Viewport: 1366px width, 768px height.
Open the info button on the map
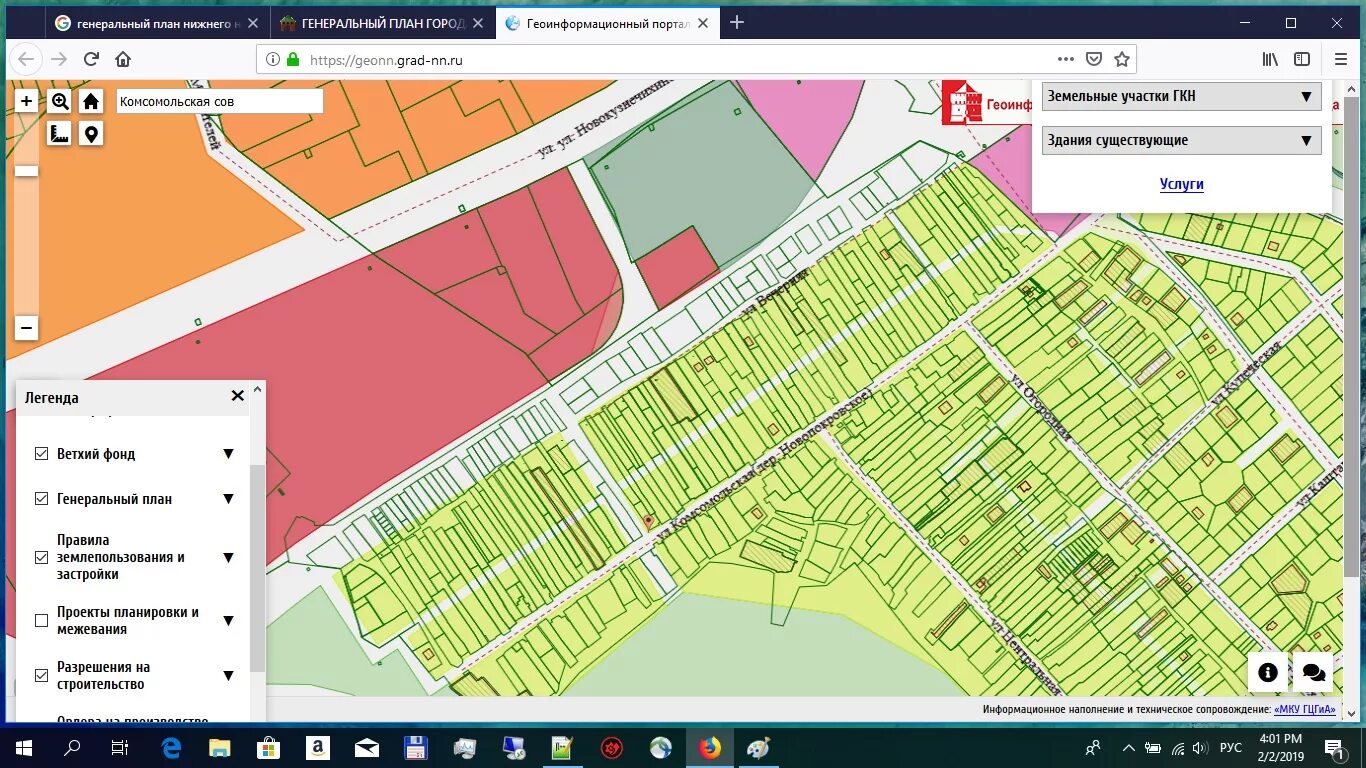coord(1267,673)
